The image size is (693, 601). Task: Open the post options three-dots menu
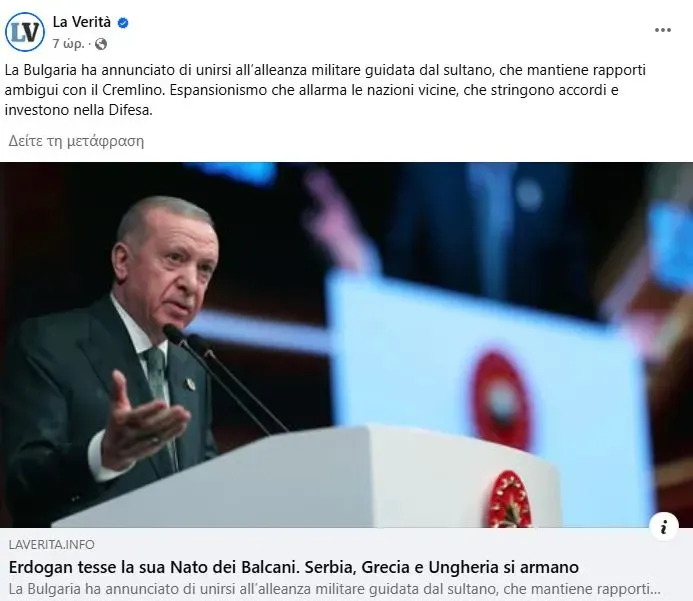[x=663, y=30]
